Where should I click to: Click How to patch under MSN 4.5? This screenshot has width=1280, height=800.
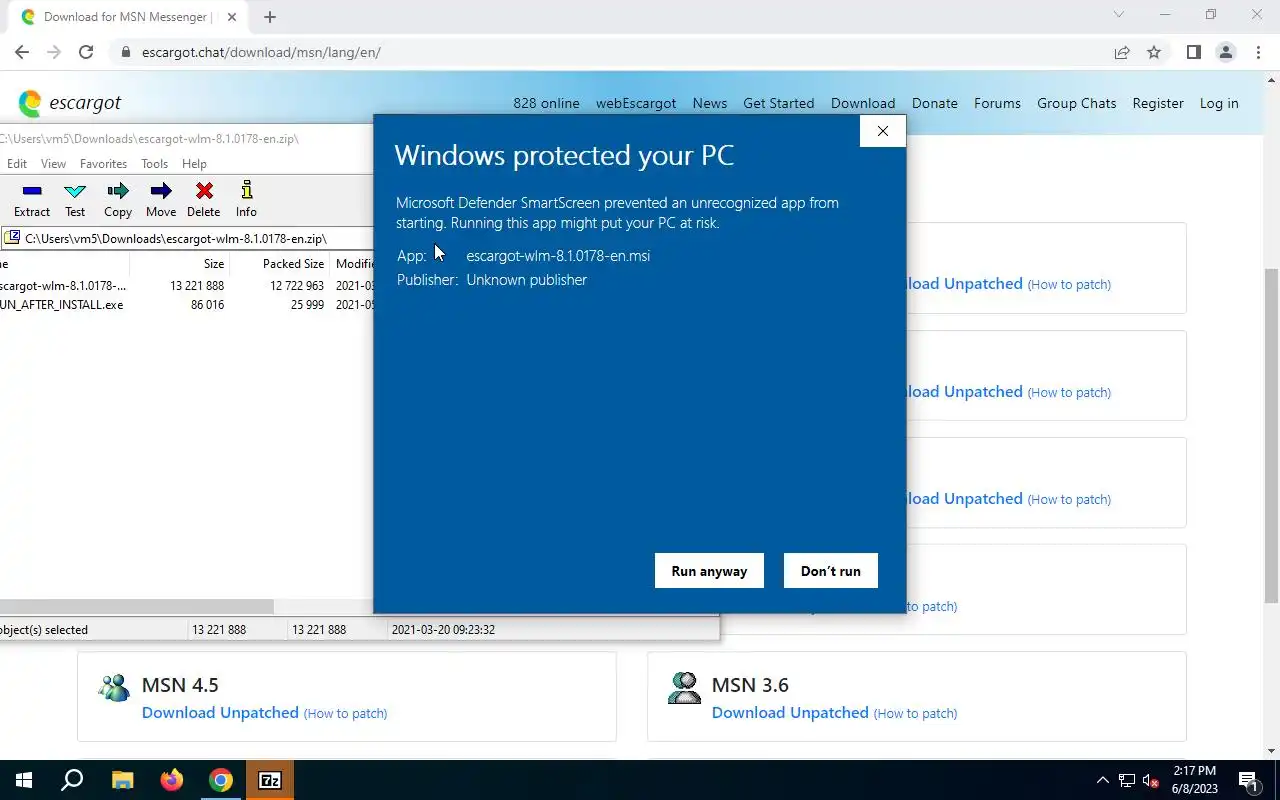click(x=345, y=713)
